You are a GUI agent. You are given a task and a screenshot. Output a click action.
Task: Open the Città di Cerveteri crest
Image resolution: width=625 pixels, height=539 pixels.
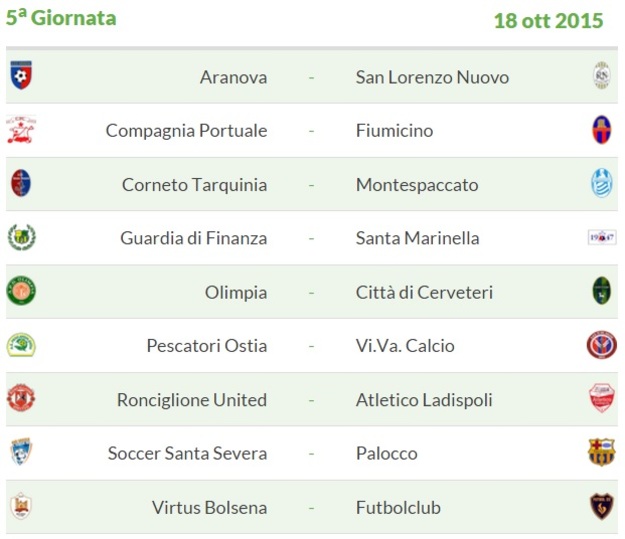pyautogui.click(x=601, y=291)
